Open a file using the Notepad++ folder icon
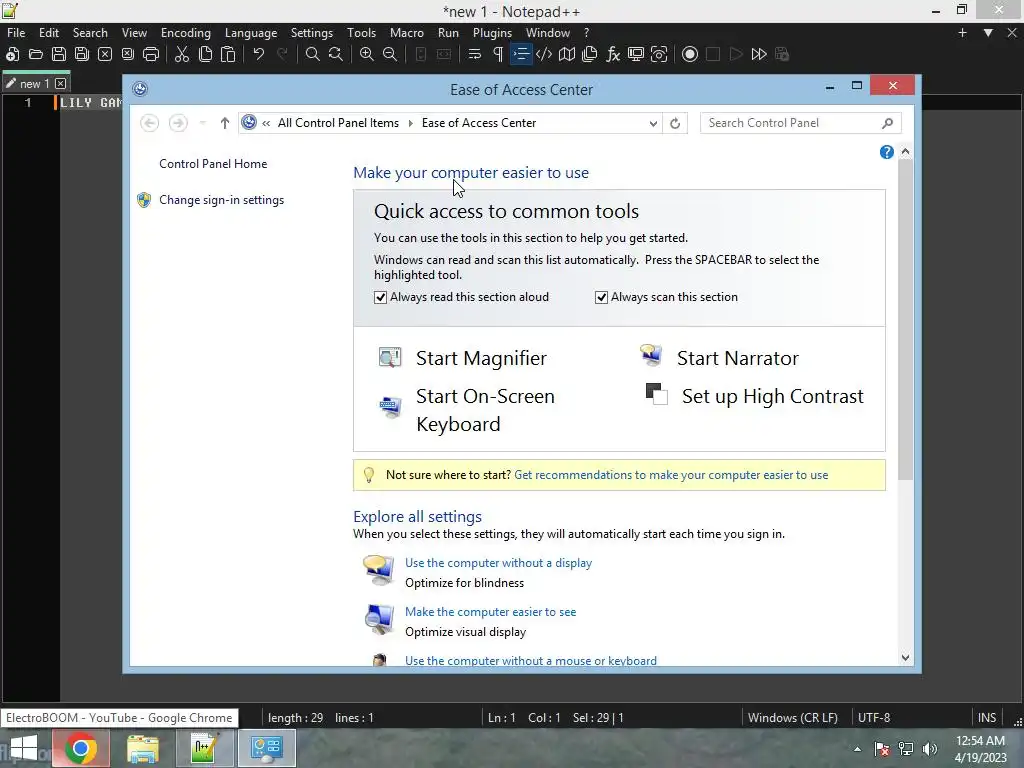Viewport: 1024px width, 768px height. point(36,54)
